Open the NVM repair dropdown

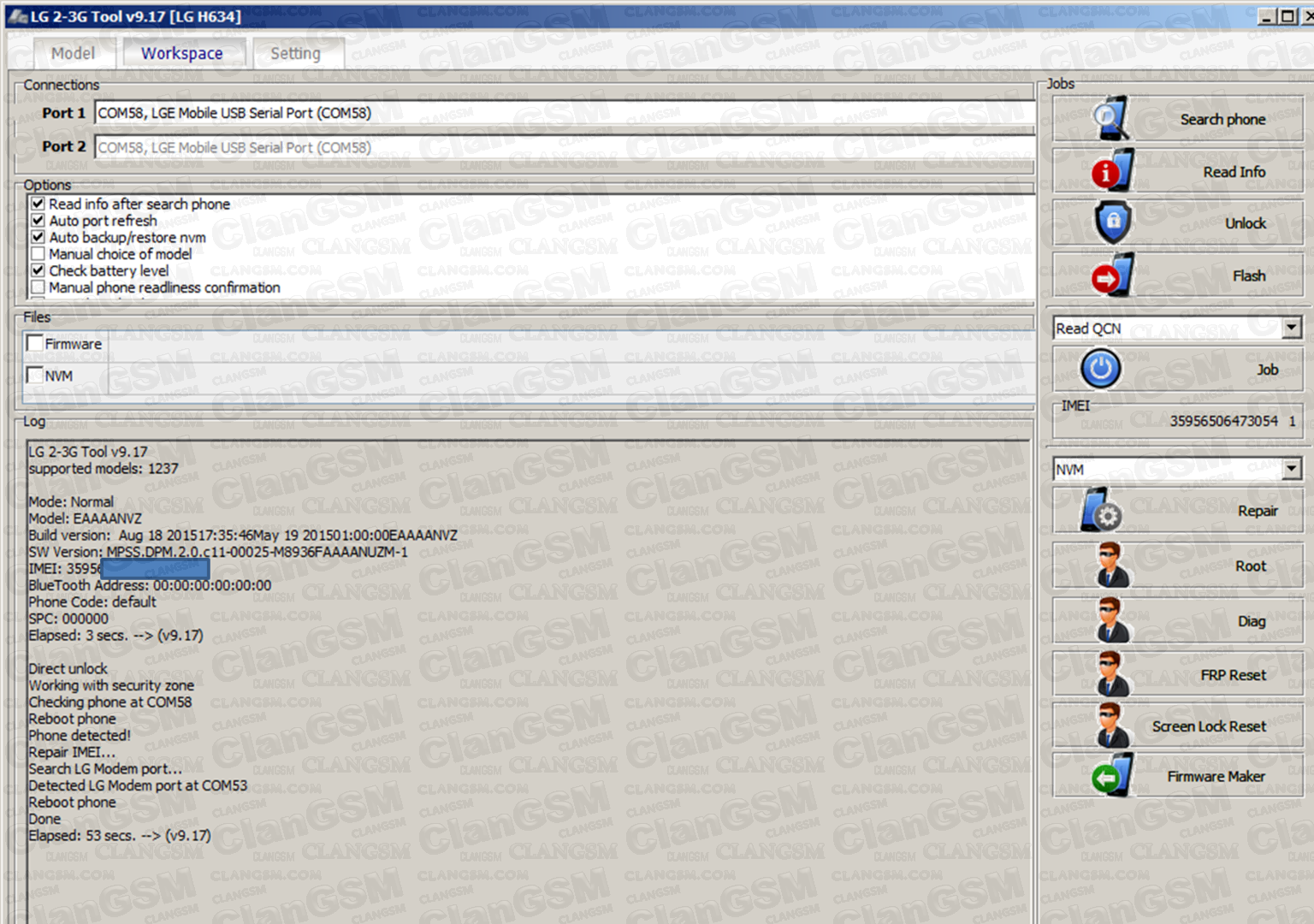point(1292,469)
